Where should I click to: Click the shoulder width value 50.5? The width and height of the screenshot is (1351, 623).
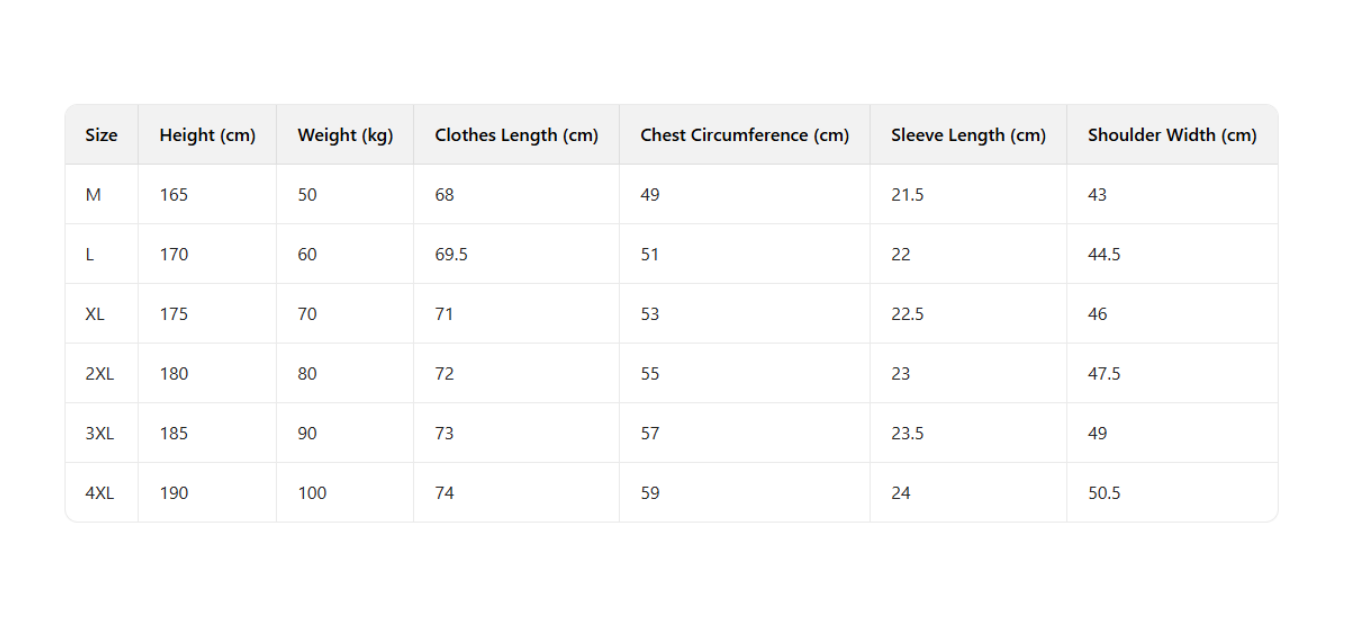[x=1104, y=493]
